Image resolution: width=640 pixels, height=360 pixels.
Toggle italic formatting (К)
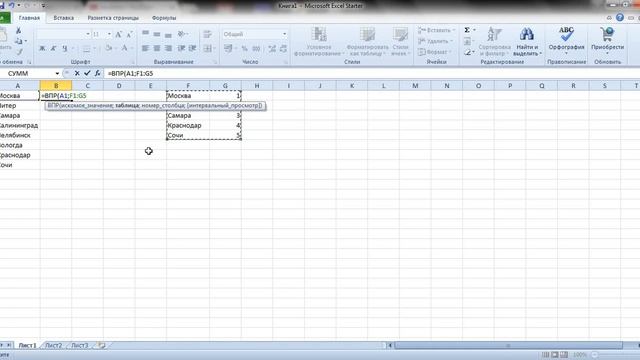[53, 49]
